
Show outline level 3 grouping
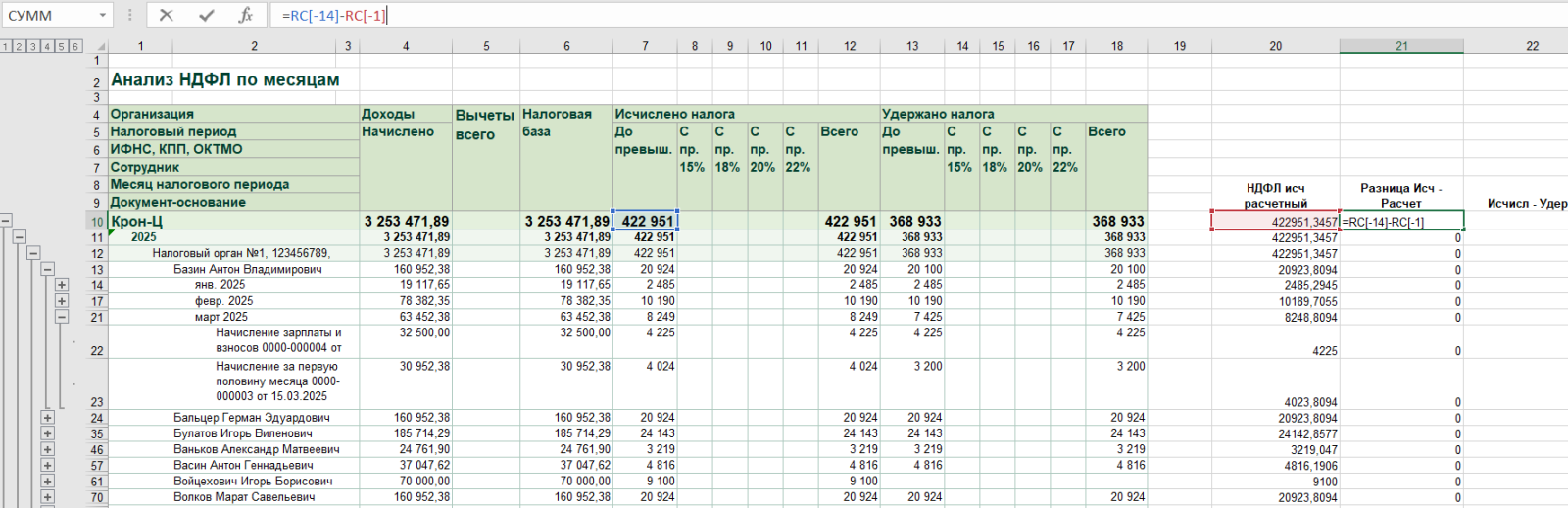(x=33, y=46)
